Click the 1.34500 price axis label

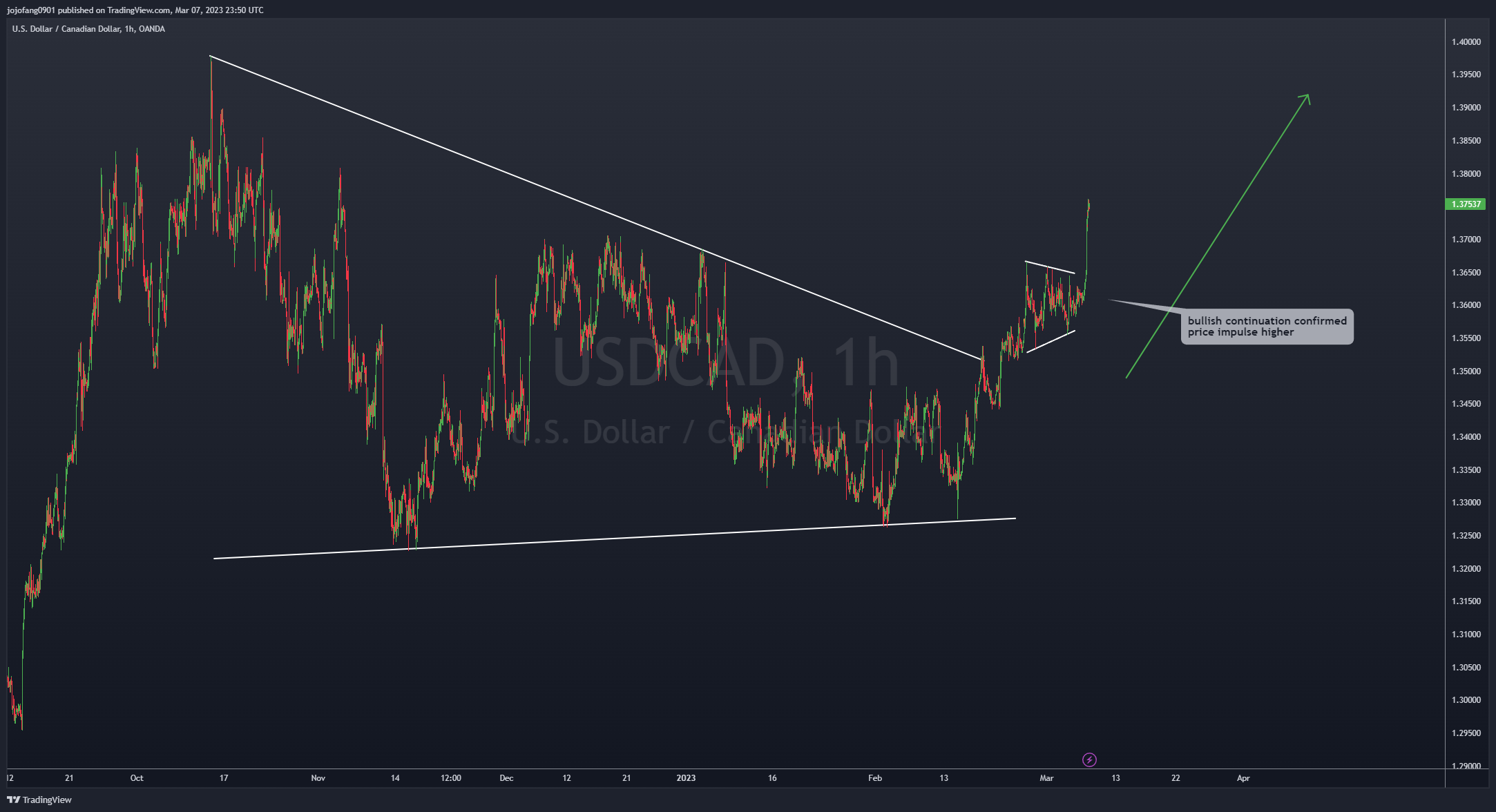[1466, 404]
